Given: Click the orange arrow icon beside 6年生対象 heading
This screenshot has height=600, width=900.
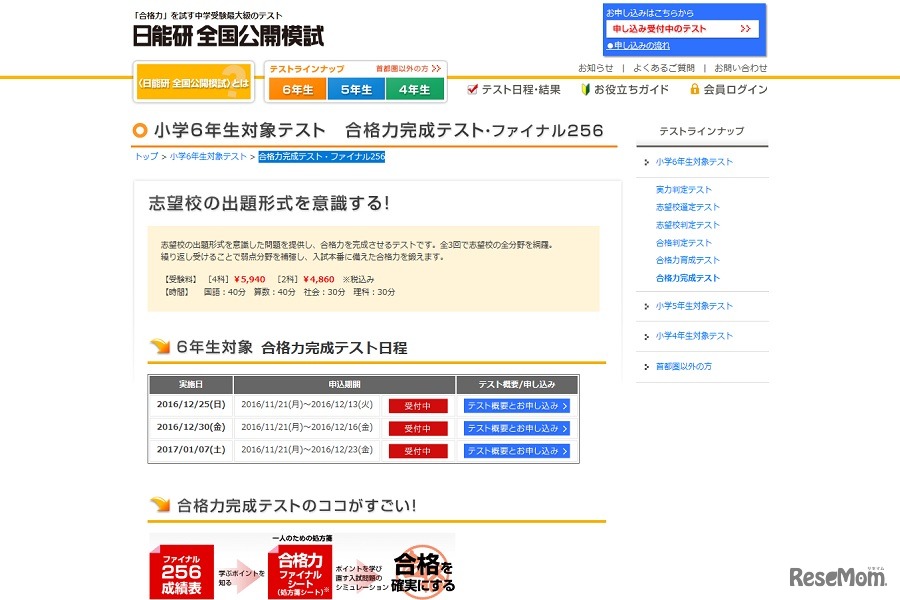Looking at the screenshot, I should tap(160, 346).
